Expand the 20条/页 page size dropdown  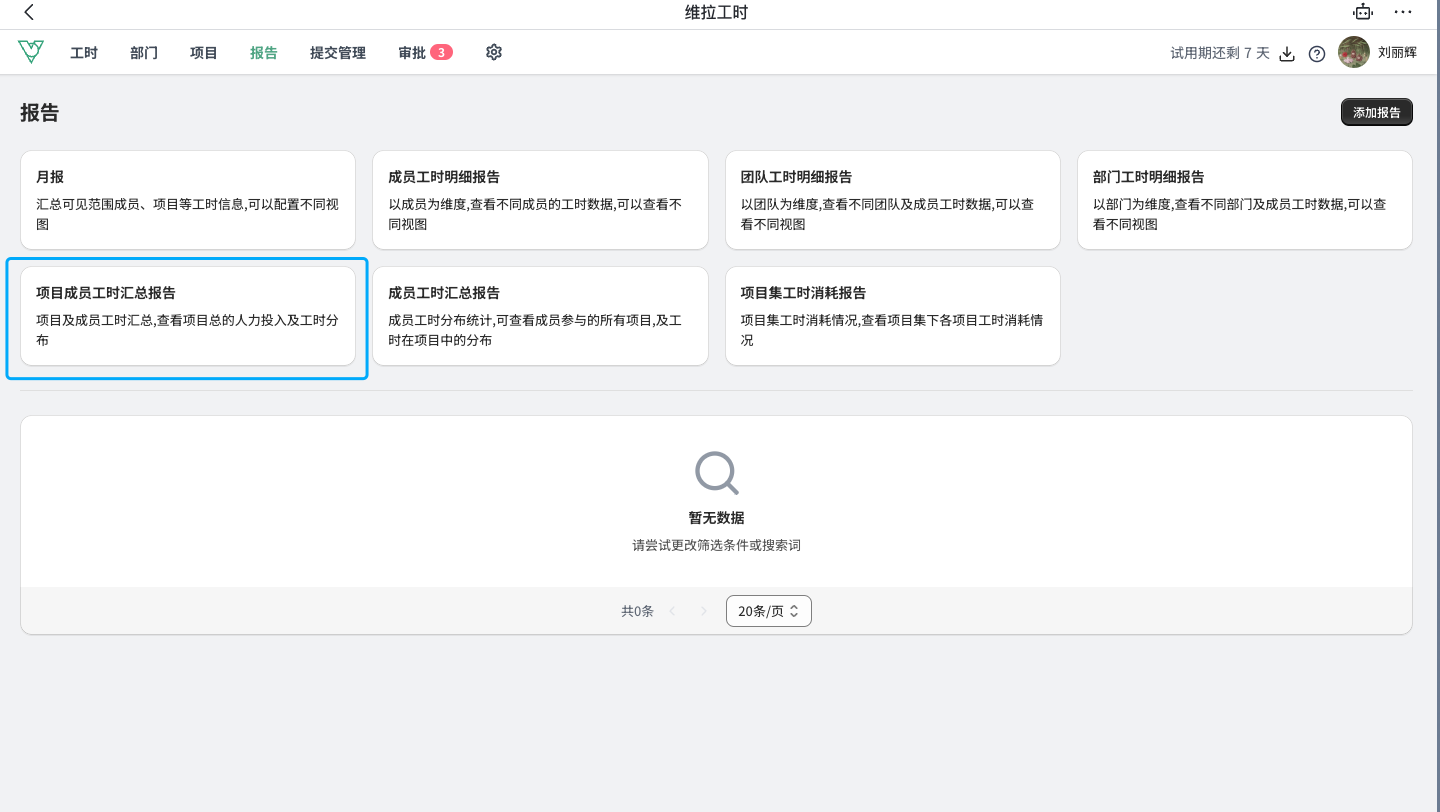pos(768,611)
